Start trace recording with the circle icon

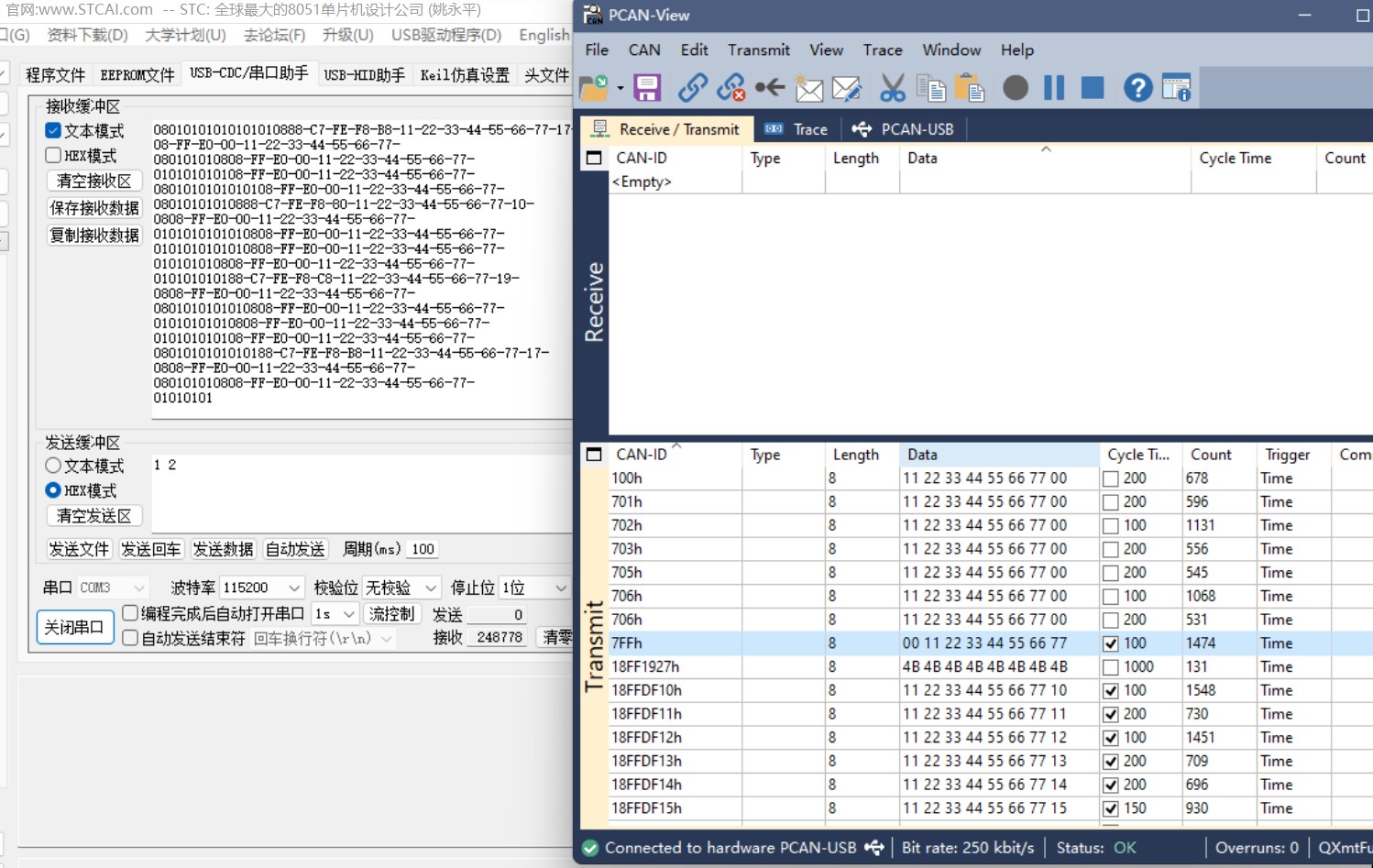[1016, 88]
